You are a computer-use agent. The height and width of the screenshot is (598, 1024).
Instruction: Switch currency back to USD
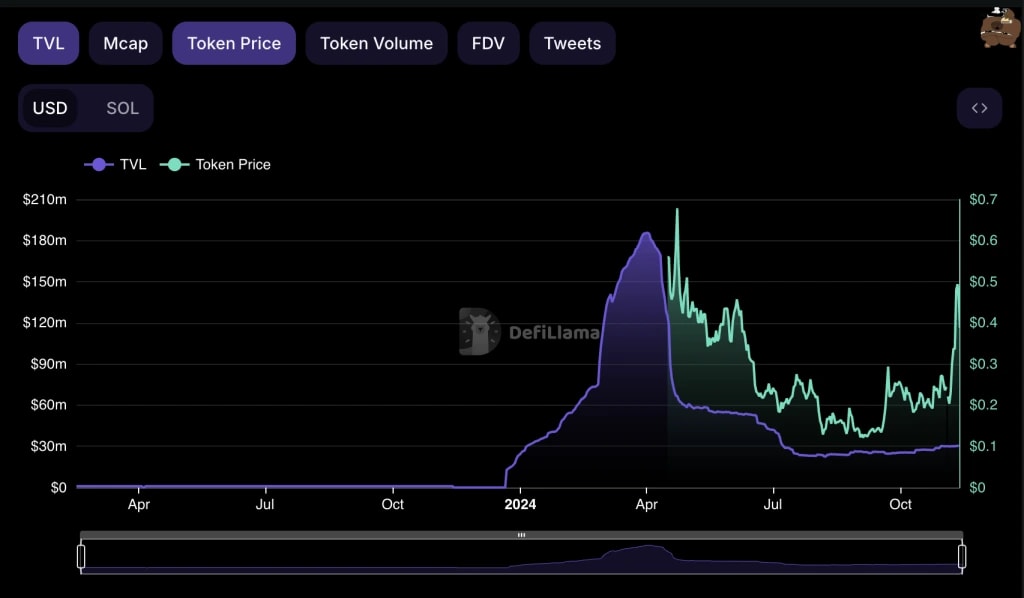[50, 107]
